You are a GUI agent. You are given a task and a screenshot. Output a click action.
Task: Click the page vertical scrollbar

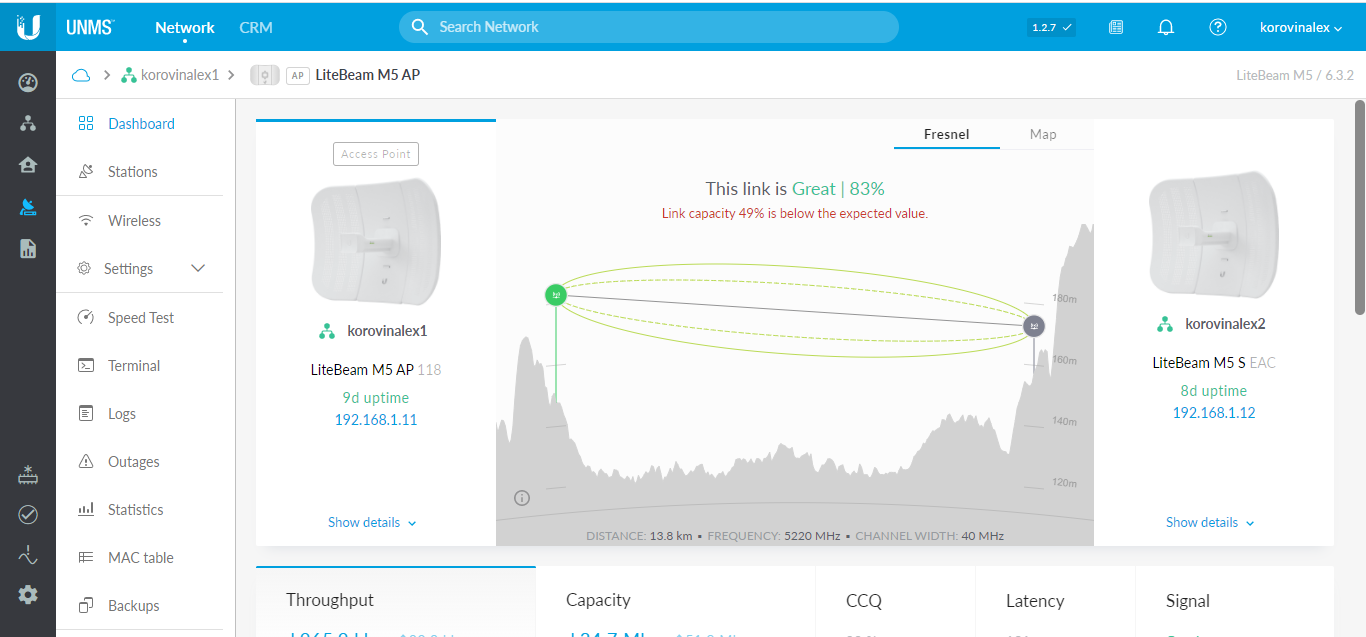click(1359, 207)
